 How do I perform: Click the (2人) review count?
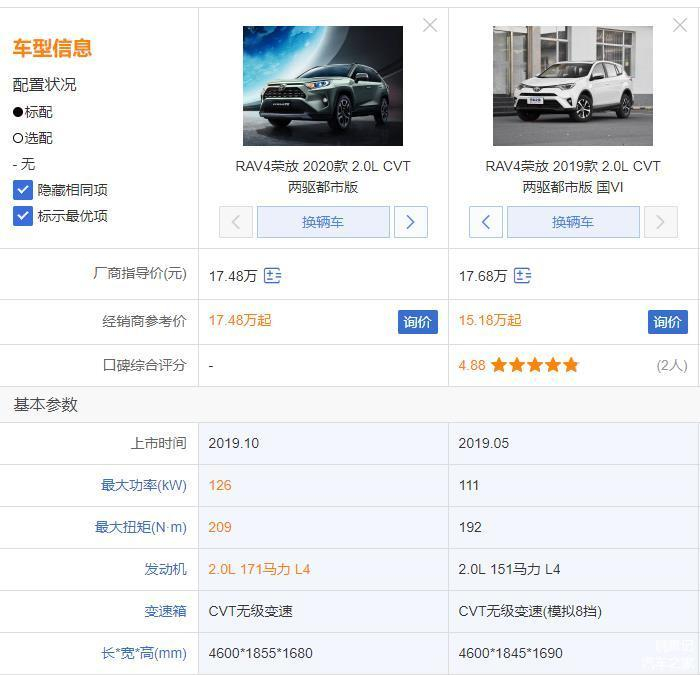672,365
